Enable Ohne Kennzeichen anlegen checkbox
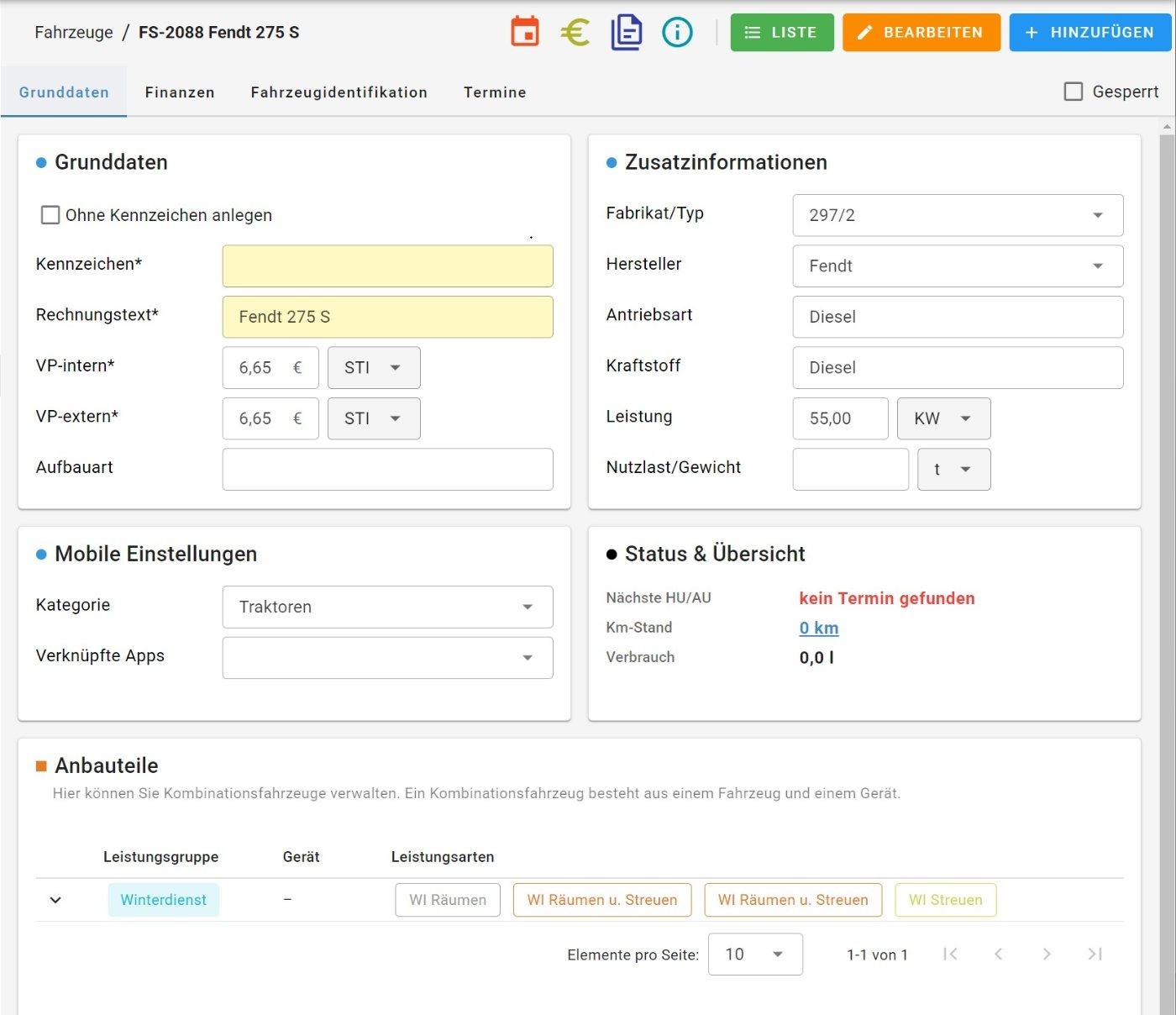Image resolution: width=1176 pixels, height=1015 pixels. point(50,215)
